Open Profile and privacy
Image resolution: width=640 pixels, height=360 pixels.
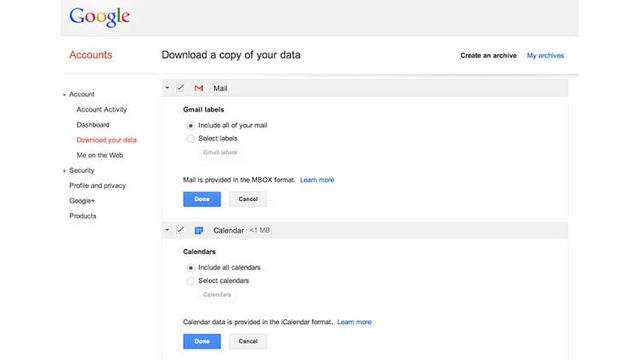tap(98, 185)
